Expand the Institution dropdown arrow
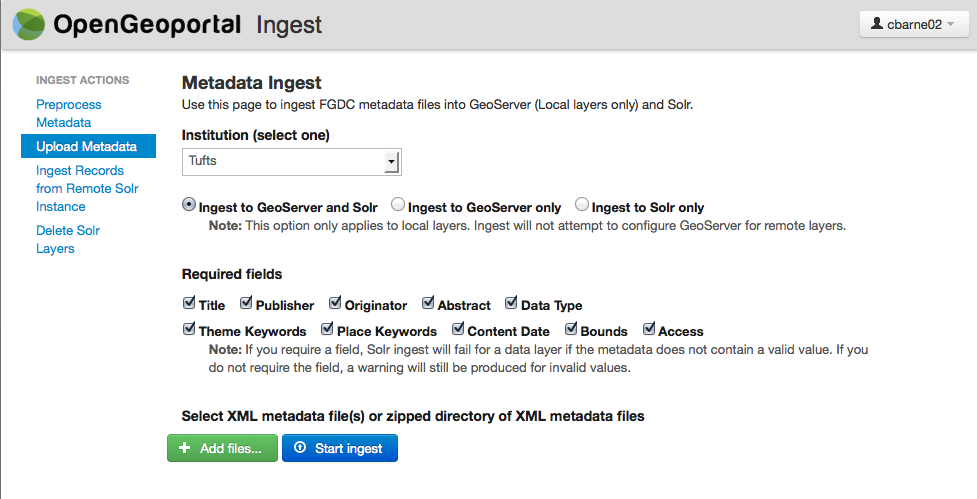The image size is (977, 499). pyautogui.click(x=391, y=163)
